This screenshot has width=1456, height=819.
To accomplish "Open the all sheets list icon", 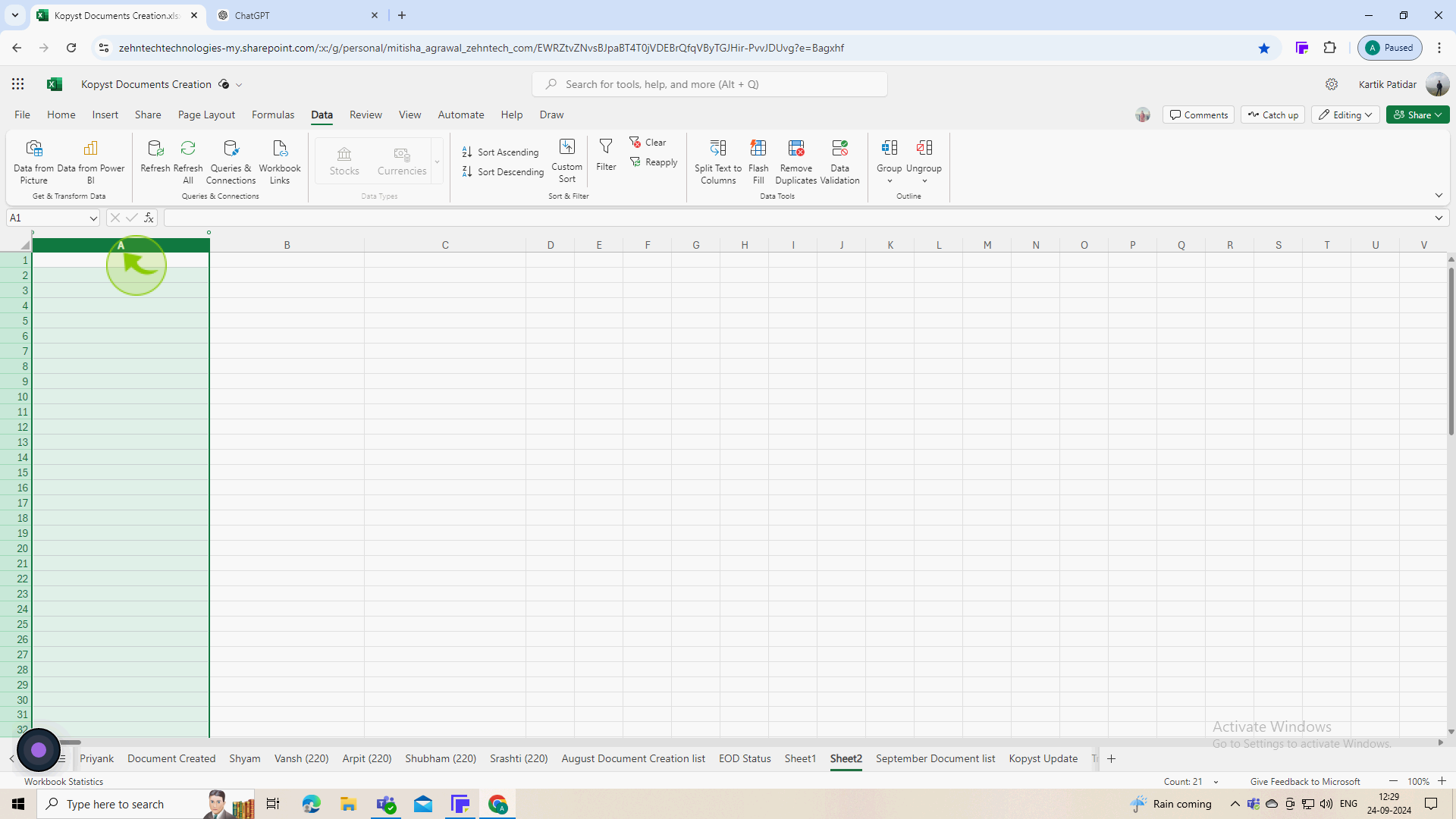I will click(x=63, y=759).
